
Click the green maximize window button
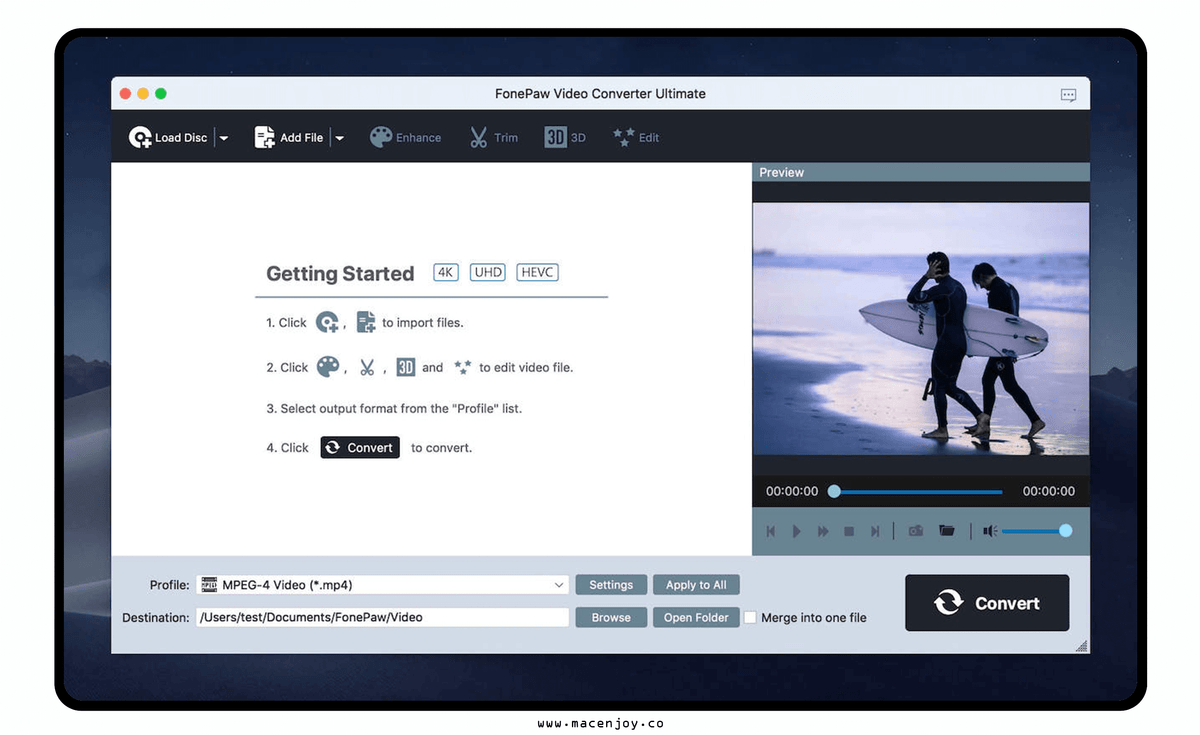click(x=161, y=94)
